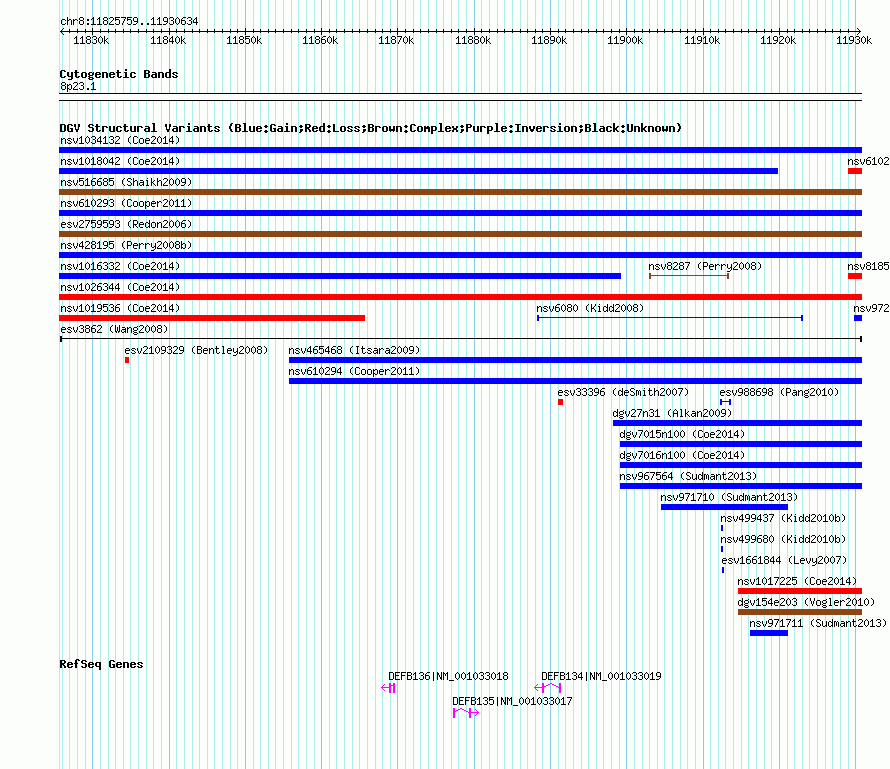Image resolution: width=890 pixels, height=769 pixels.
Task: Click nsv499680 (Kidd2010b) label
Action: click(783, 539)
